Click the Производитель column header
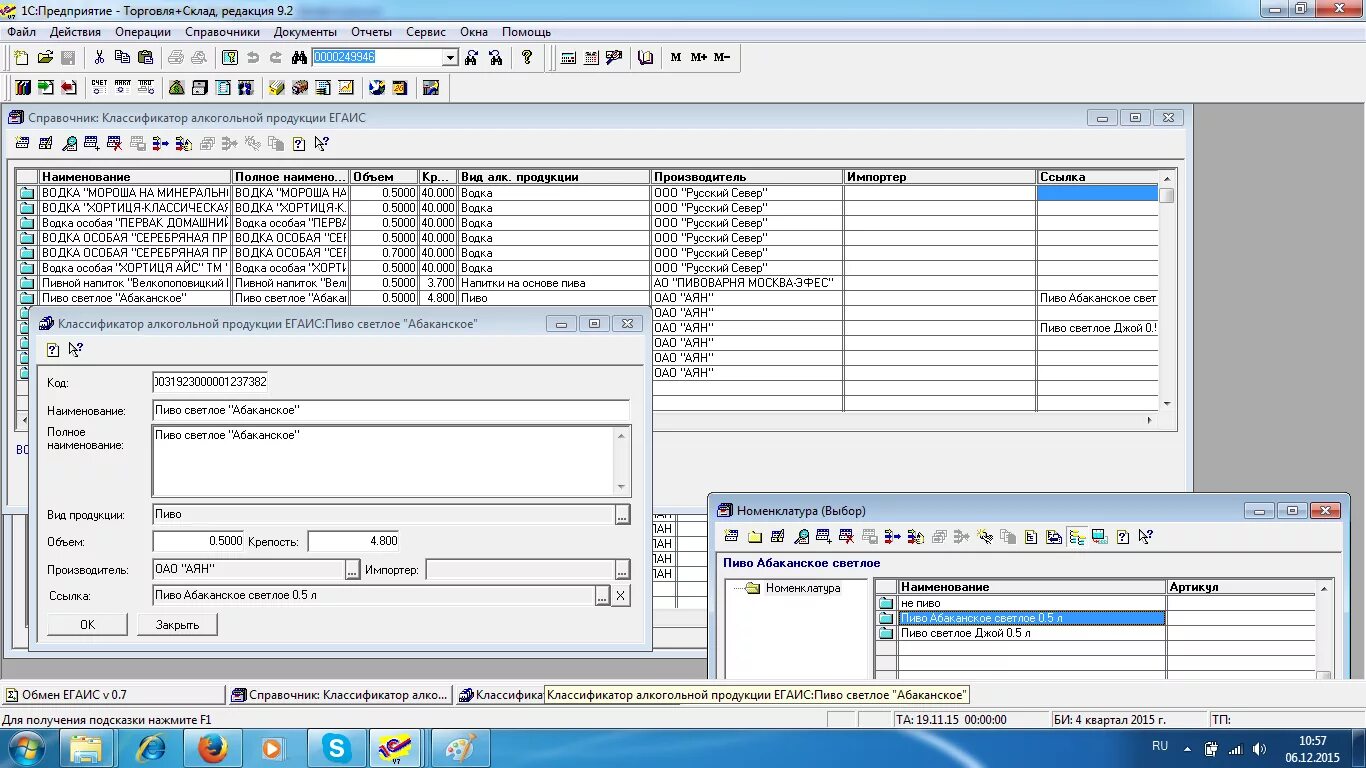Image resolution: width=1366 pixels, height=768 pixels. (x=748, y=177)
